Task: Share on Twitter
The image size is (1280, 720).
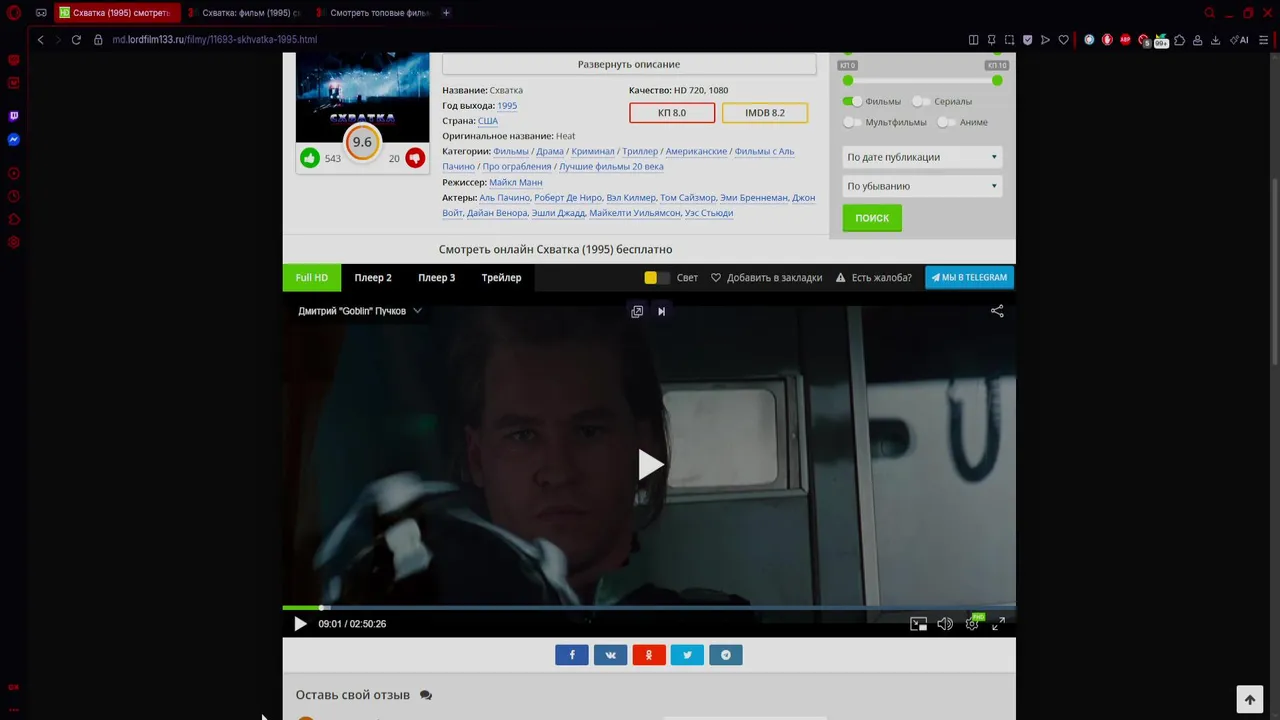Action: pyautogui.click(x=687, y=655)
